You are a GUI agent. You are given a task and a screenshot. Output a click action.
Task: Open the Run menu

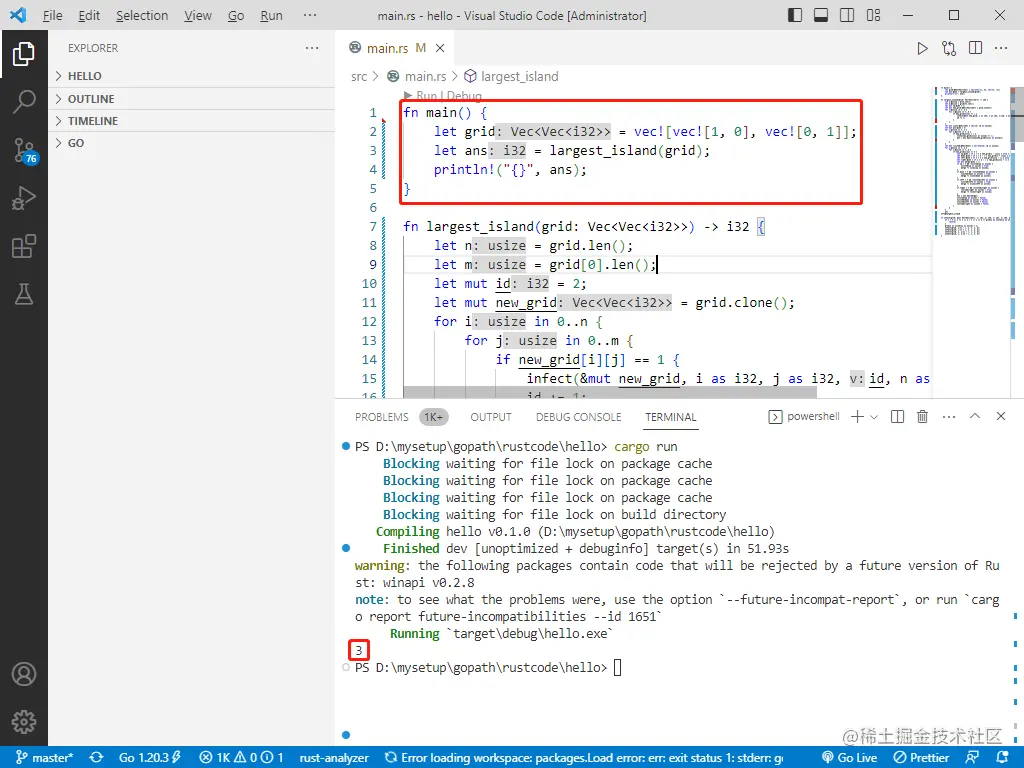(x=271, y=15)
